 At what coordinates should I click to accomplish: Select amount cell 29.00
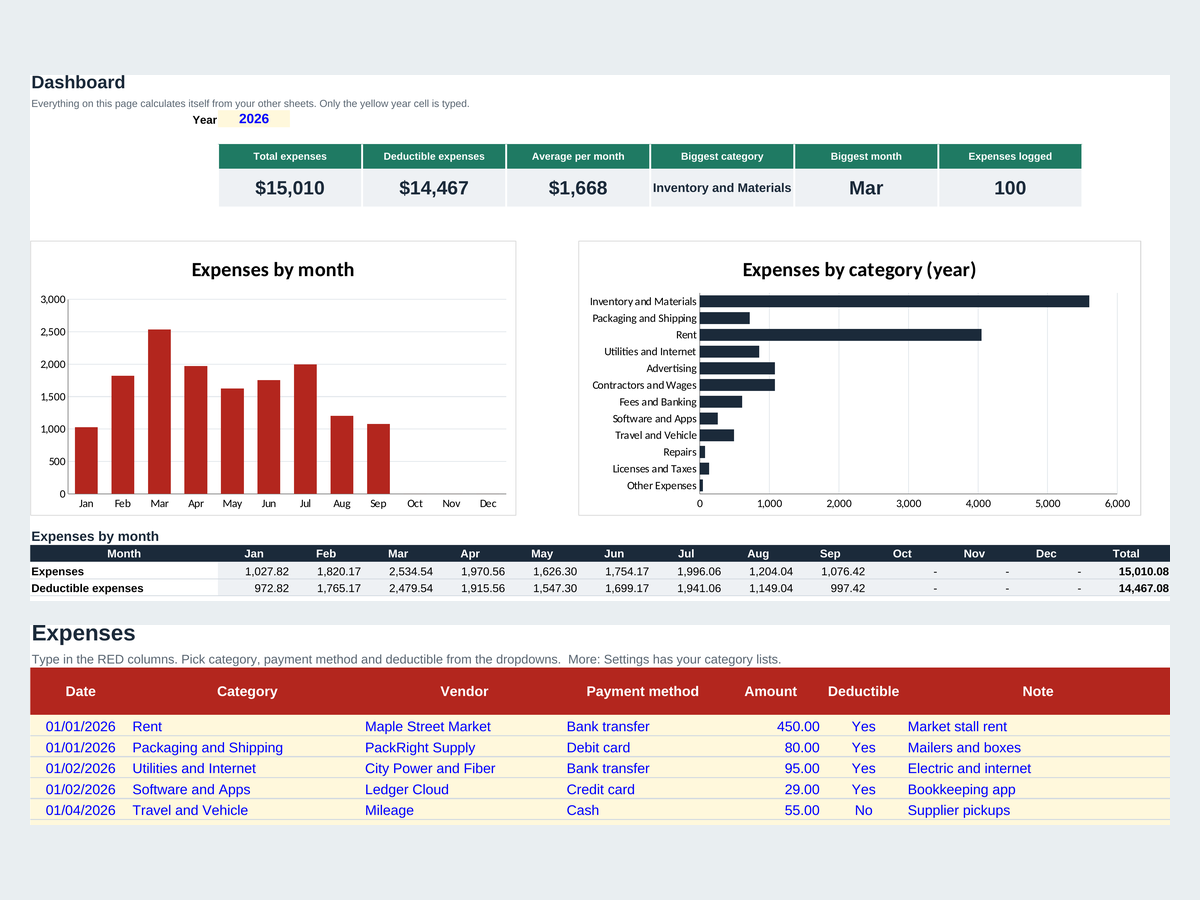pyautogui.click(x=771, y=789)
